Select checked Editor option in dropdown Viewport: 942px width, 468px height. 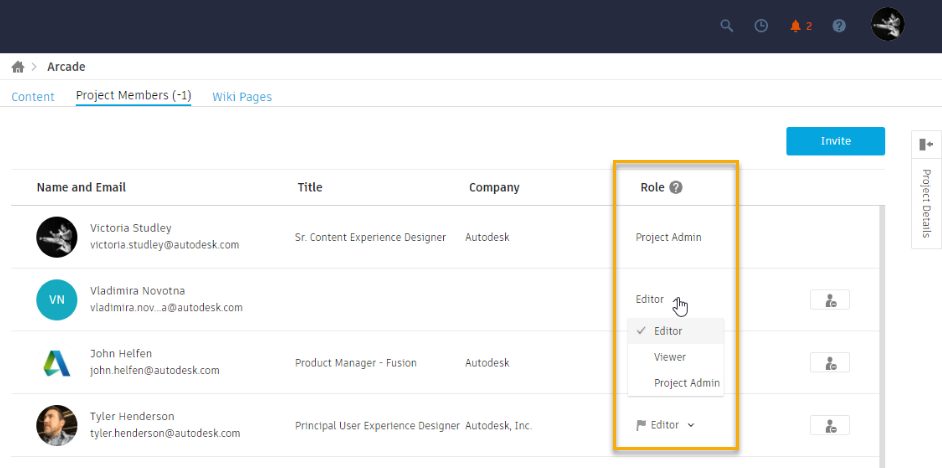(667, 331)
